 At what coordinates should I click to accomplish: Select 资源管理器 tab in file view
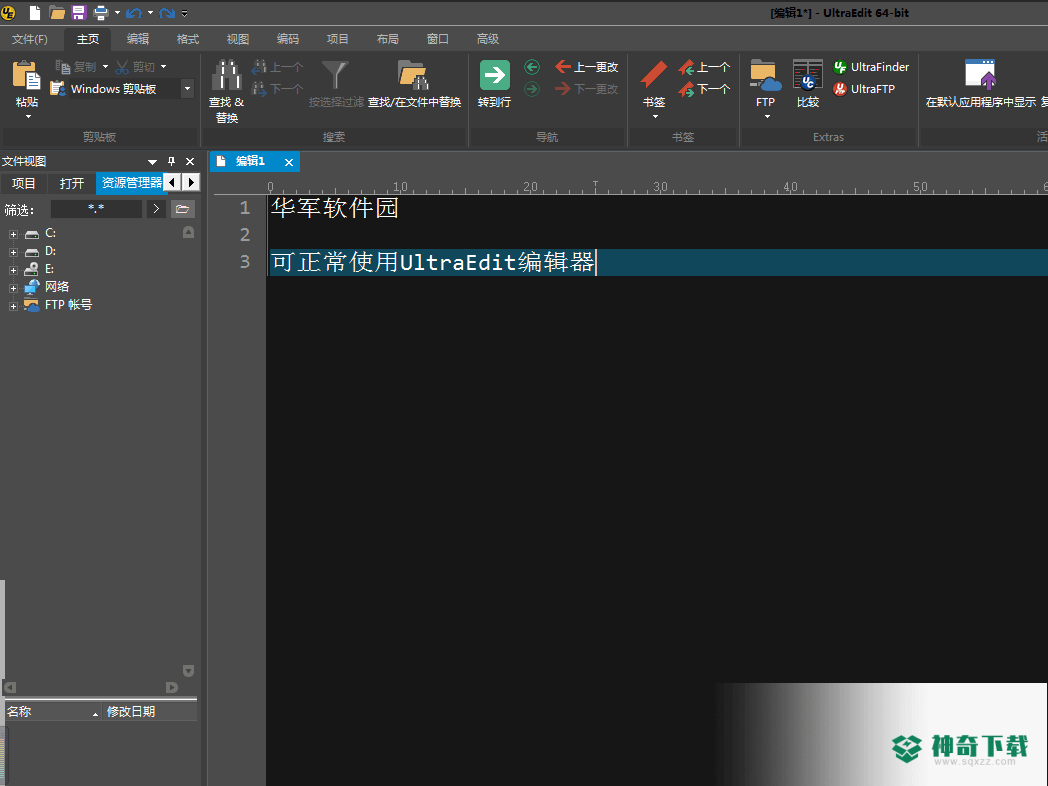(x=131, y=182)
